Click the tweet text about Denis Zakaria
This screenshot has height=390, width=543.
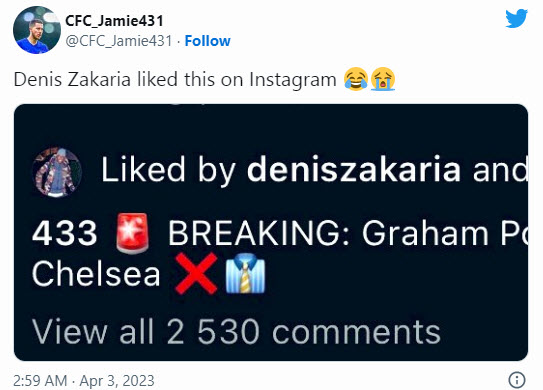(x=175, y=79)
